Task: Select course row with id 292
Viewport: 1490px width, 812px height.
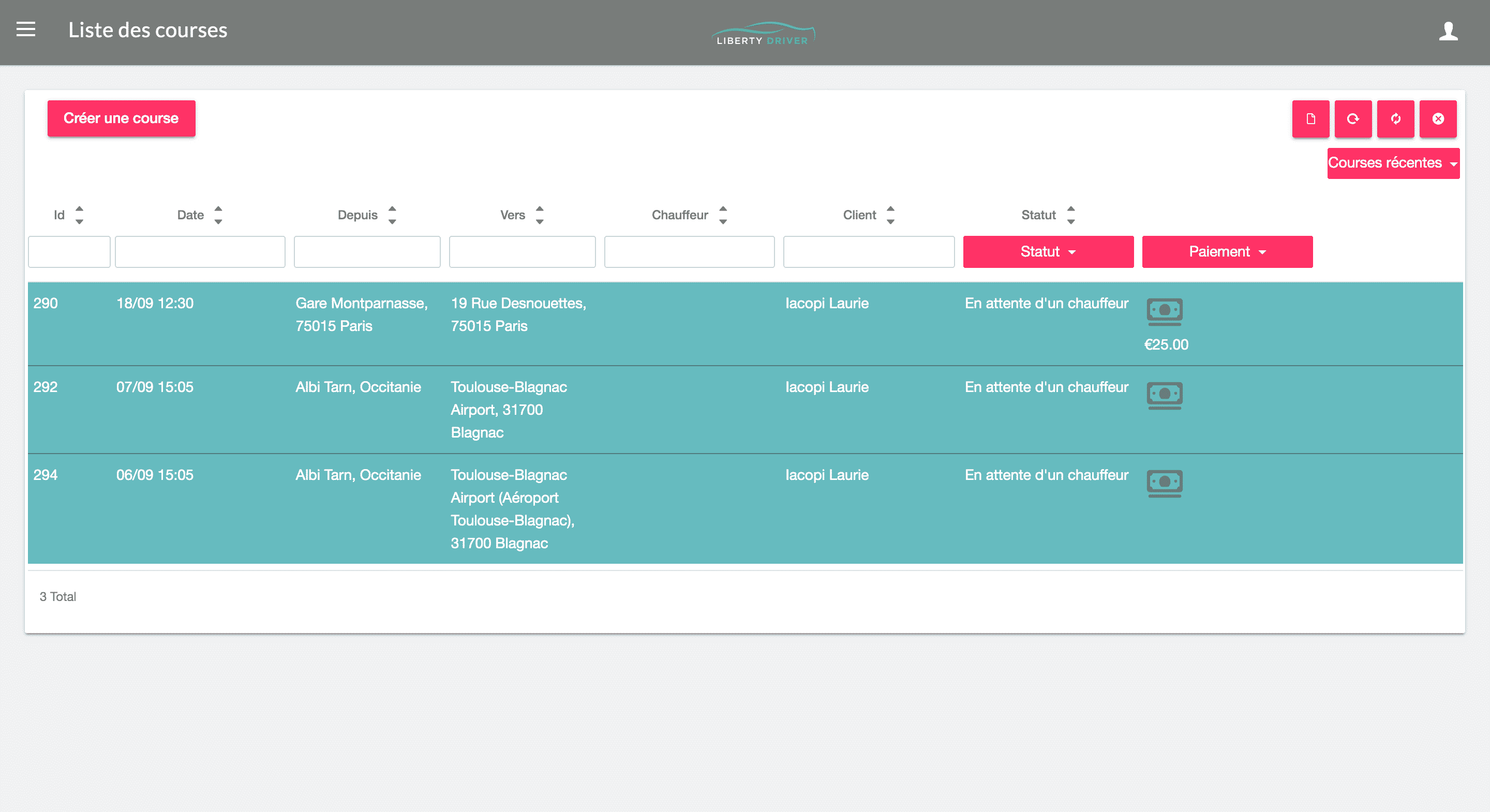Action: tap(745, 410)
